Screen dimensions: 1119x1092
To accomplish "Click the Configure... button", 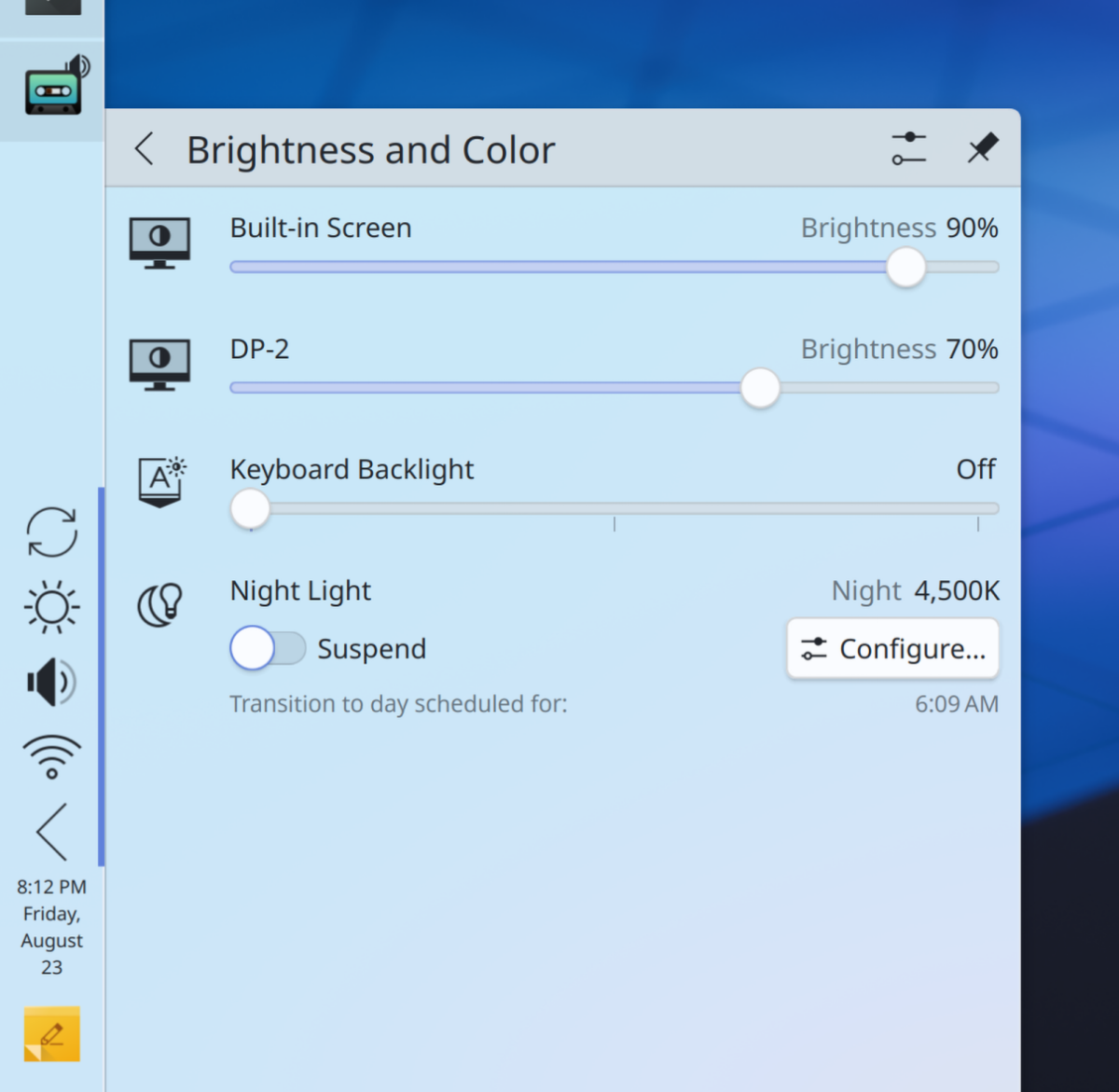I will 892,648.
